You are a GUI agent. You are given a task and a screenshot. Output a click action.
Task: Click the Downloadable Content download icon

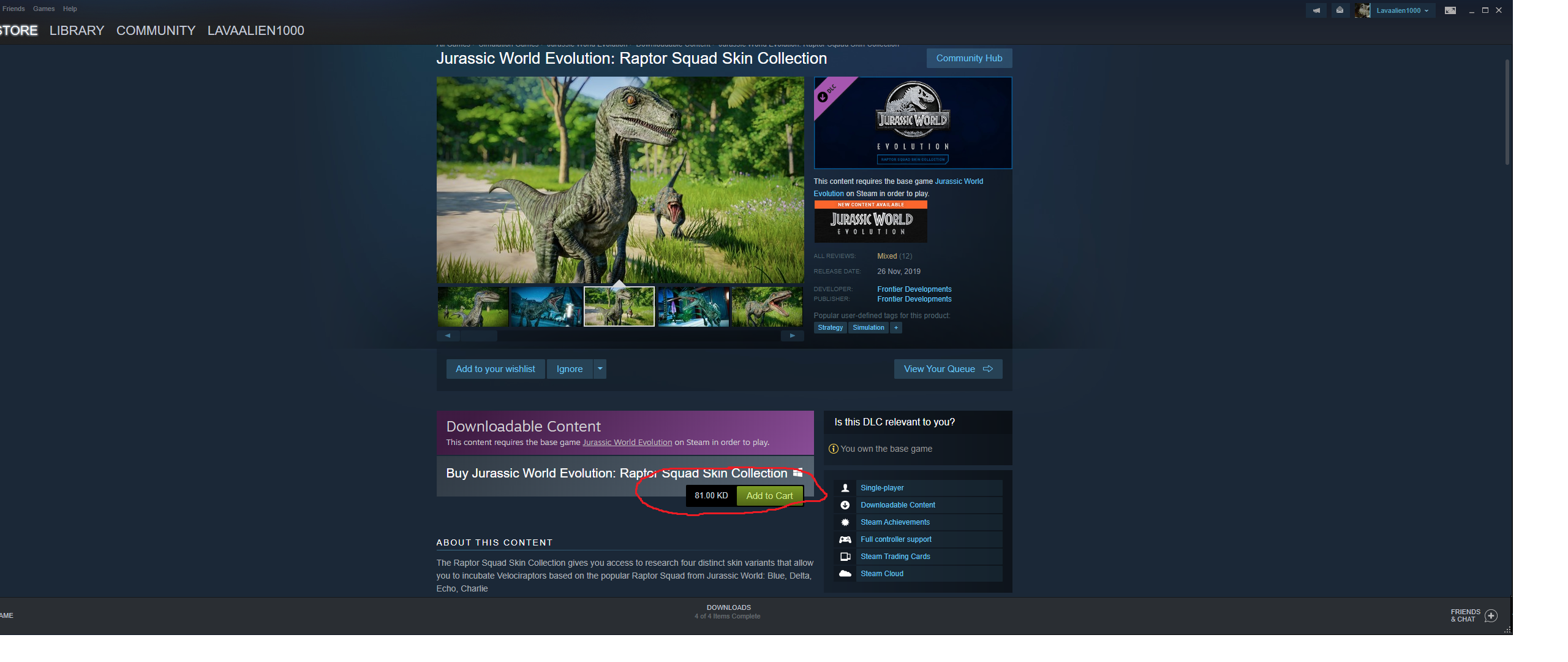tap(845, 505)
